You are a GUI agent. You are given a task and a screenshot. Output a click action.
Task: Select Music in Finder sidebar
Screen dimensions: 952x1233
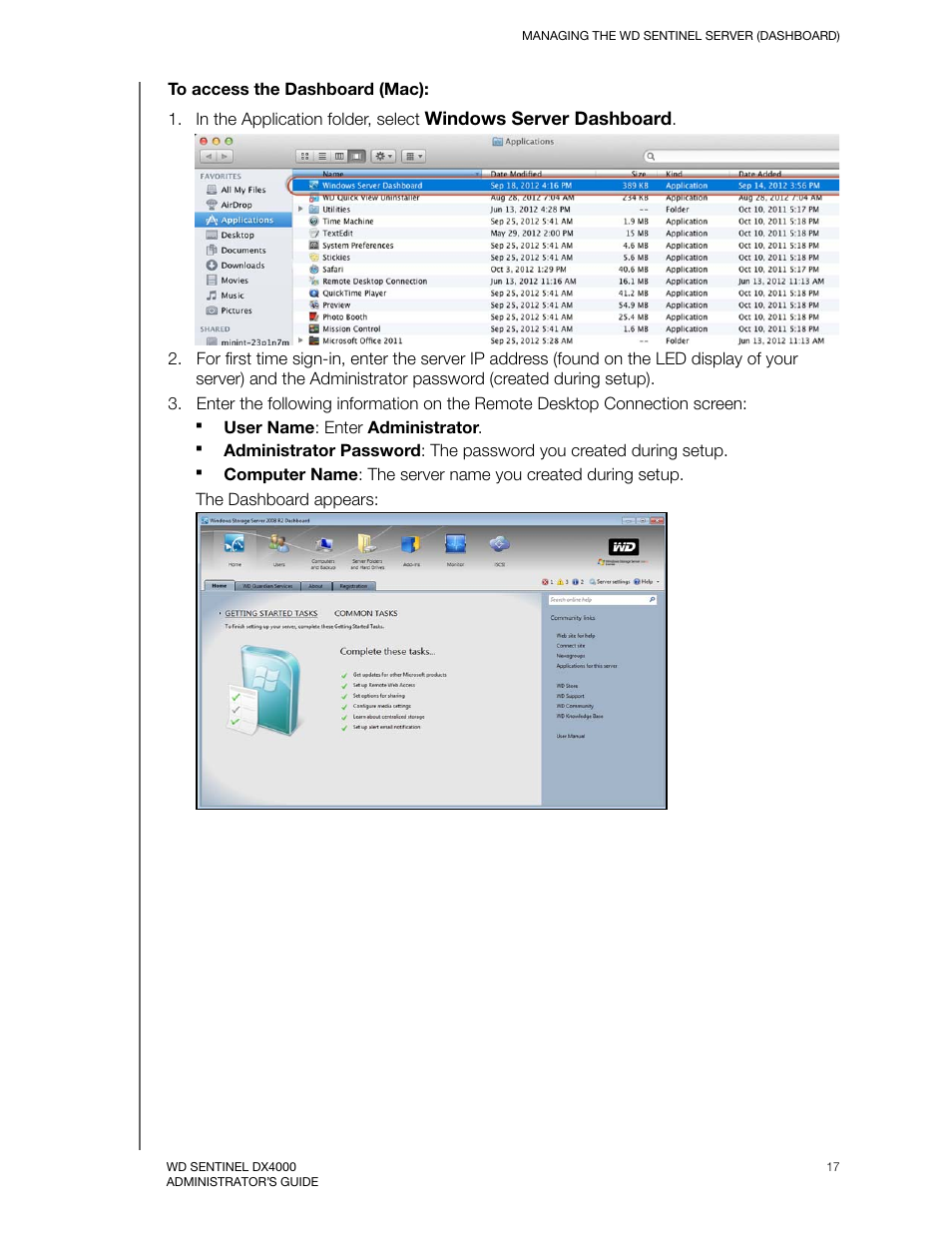[233, 296]
